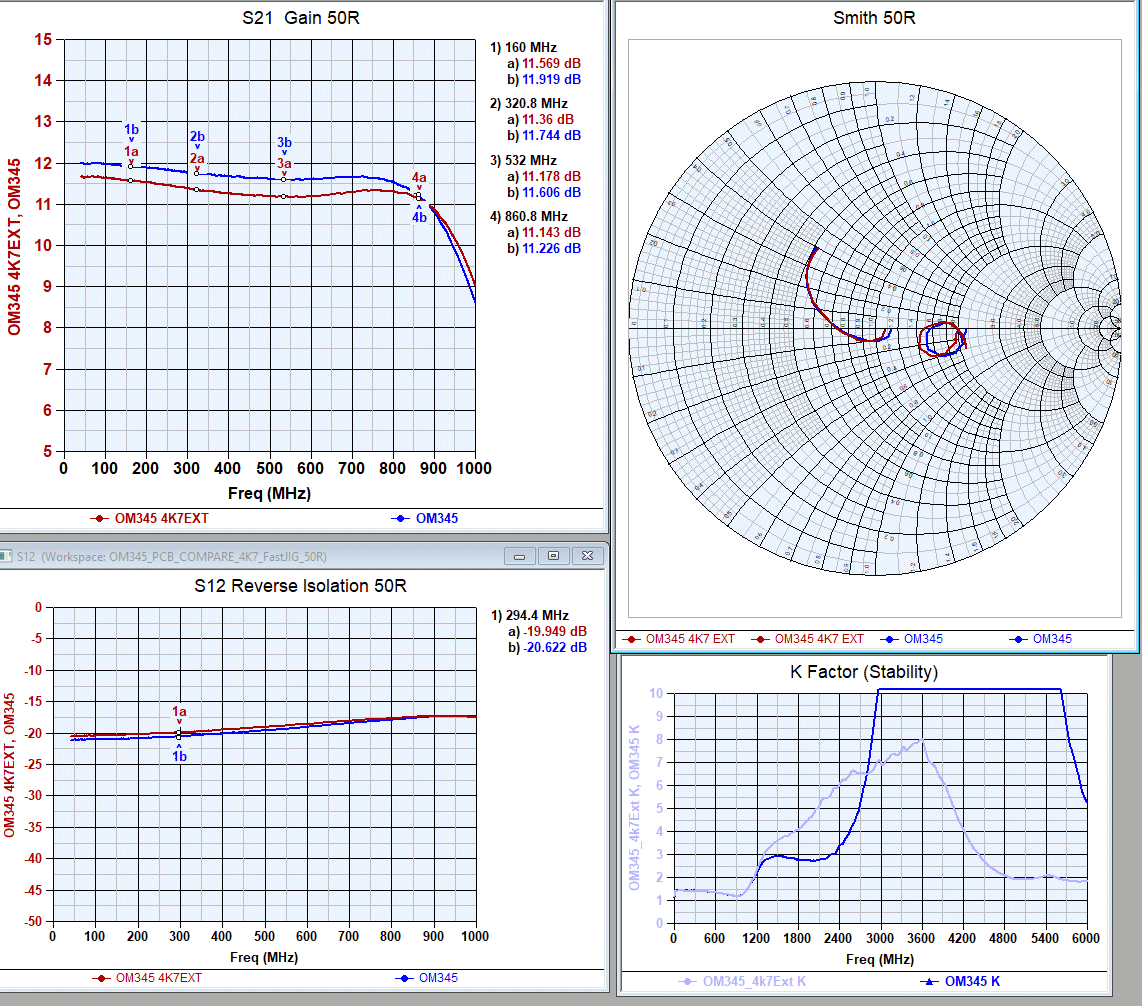
Task: Select marker 2a on the S21 Gain chart
Action: [x=197, y=159]
